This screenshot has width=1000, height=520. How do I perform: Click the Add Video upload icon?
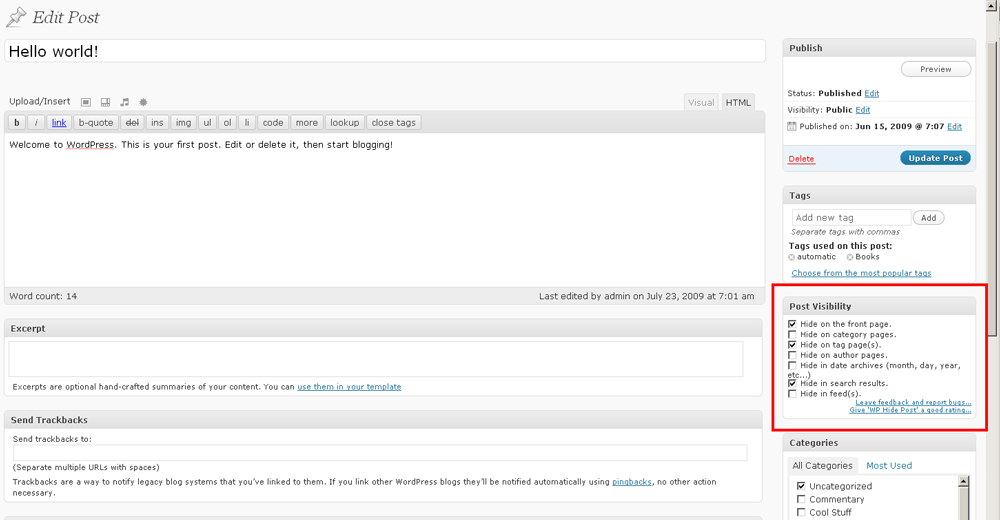pyautogui.click(x=105, y=102)
